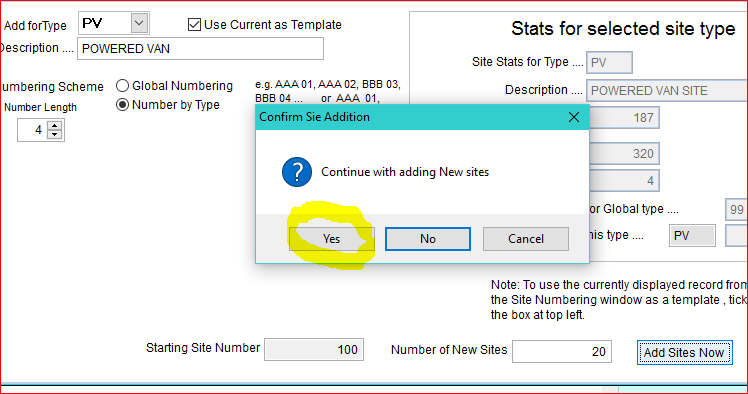Screen dimensions: 748x394
Task: Click the blue question mark icon
Action: pyautogui.click(x=297, y=172)
